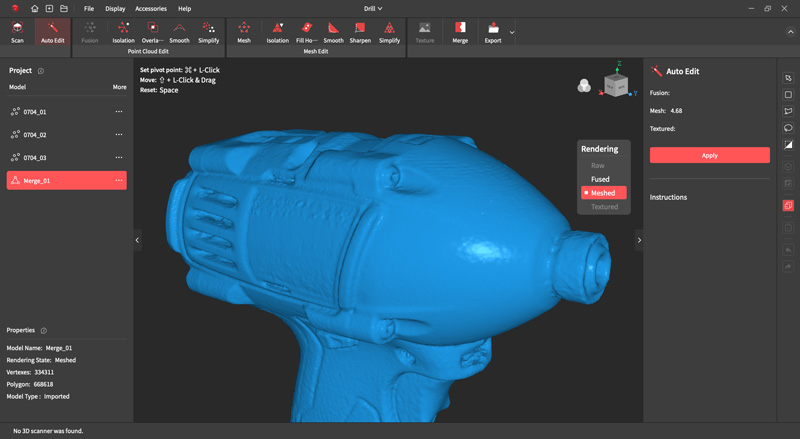Select the Auto Edit wand tool
This screenshot has height=439, width=800.
pyautogui.click(x=53, y=32)
